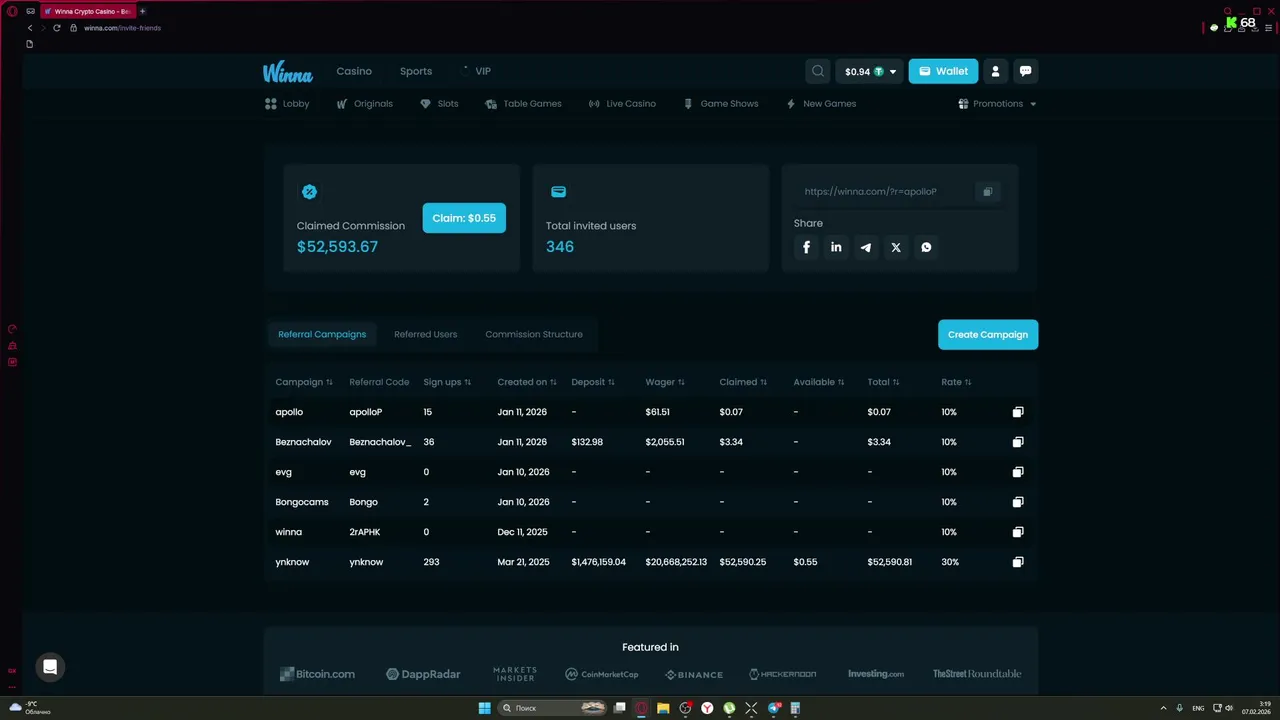The image size is (1280, 720).
Task: Share referral link on X
Action: pyautogui.click(x=896, y=247)
